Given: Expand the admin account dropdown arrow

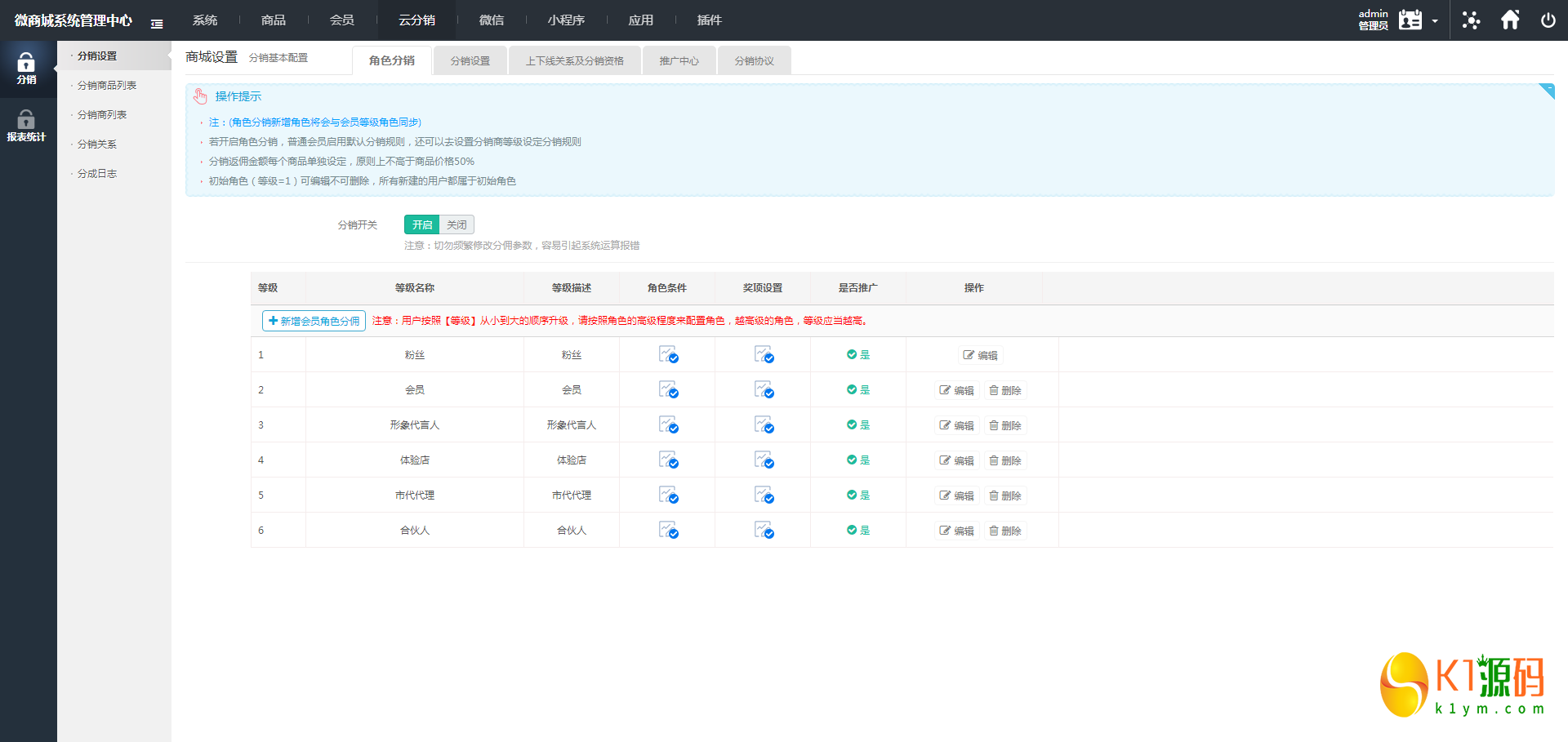Looking at the screenshot, I should 1435,21.
